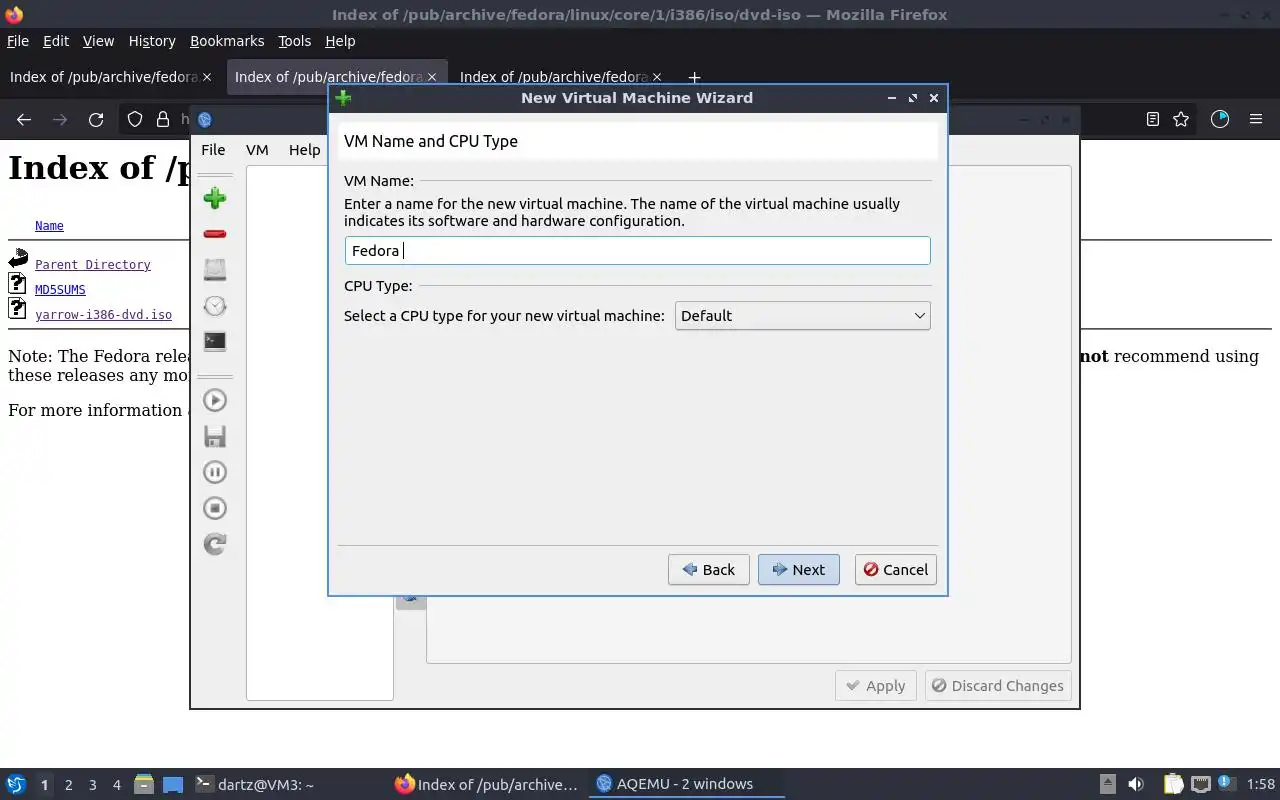
Task: Open Firefox File menu
Action: click(x=18, y=41)
